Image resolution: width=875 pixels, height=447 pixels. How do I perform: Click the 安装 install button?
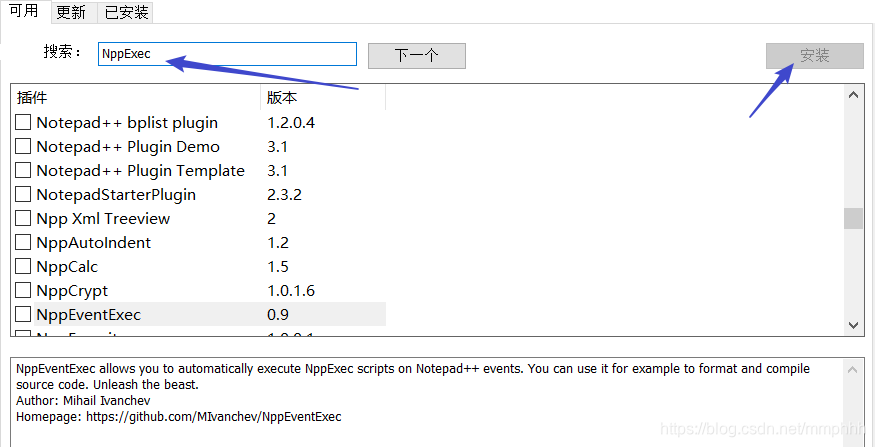[x=815, y=56]
